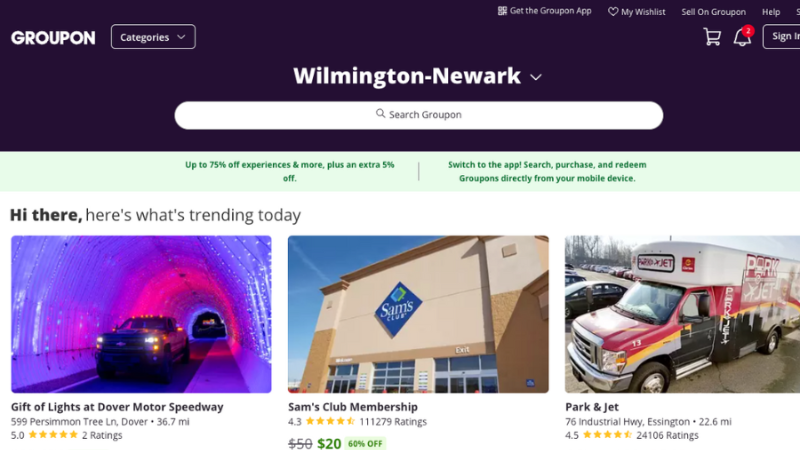Image resolution: width=800 pixels, height=450 pixels.
Task: Expand the Wilmington-Newark location chevron
Action: click(536, 77)
